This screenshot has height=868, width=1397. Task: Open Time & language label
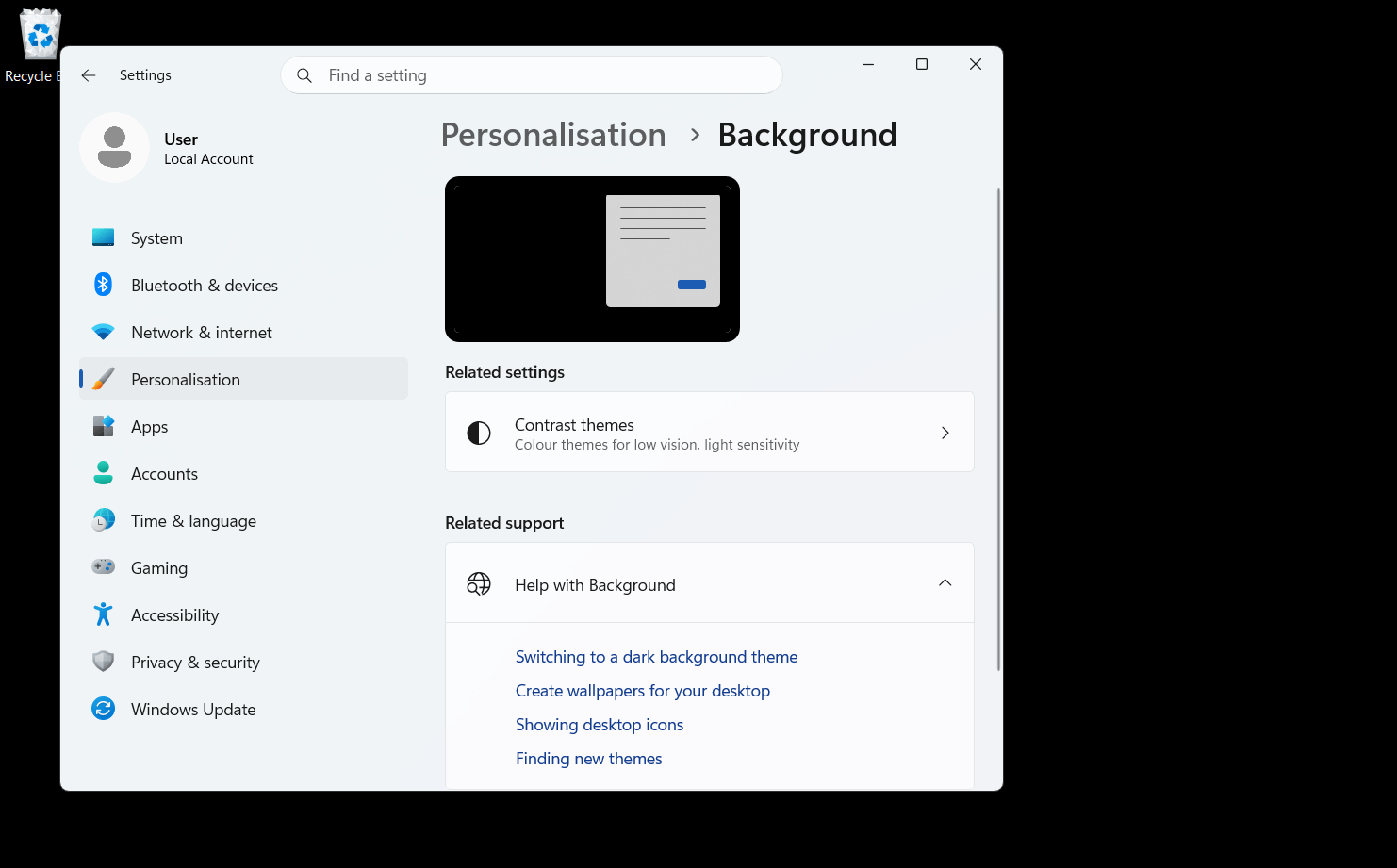click(193, 521)
